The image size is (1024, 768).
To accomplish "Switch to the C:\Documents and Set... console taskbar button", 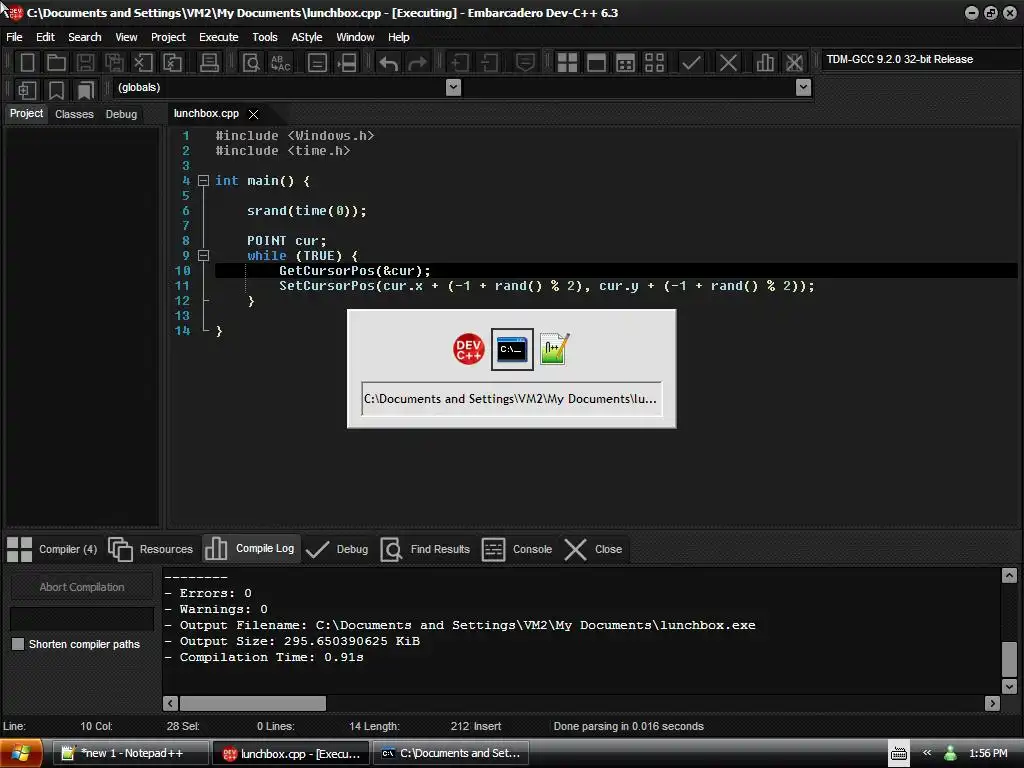I will click(451, 753).
